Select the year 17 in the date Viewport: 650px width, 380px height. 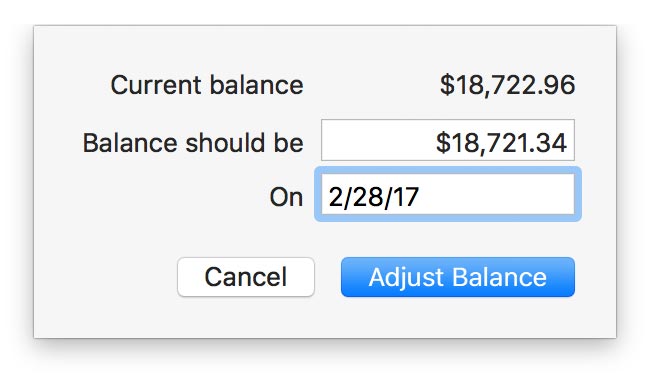(406, 197)
